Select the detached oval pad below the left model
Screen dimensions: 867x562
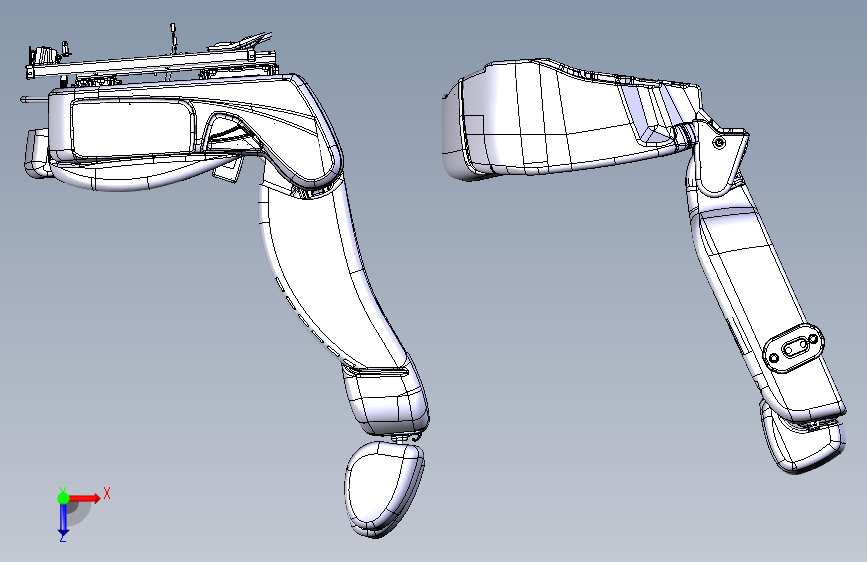[x=384, y=489]
